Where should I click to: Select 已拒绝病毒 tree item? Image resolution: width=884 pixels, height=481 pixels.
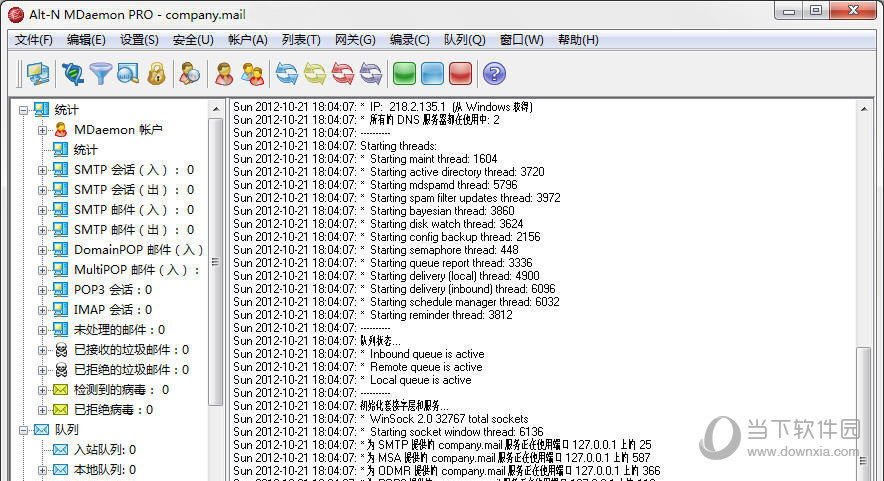point(113,410)
